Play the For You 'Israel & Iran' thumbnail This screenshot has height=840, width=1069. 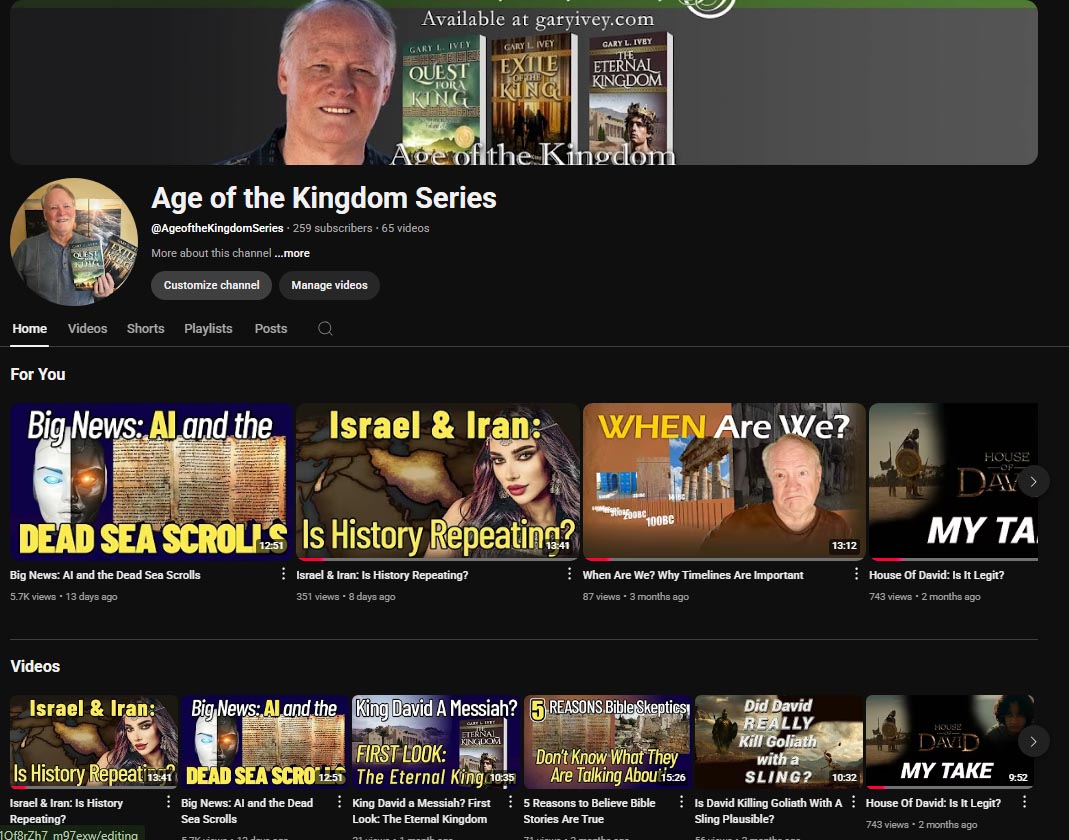[438, 481]
